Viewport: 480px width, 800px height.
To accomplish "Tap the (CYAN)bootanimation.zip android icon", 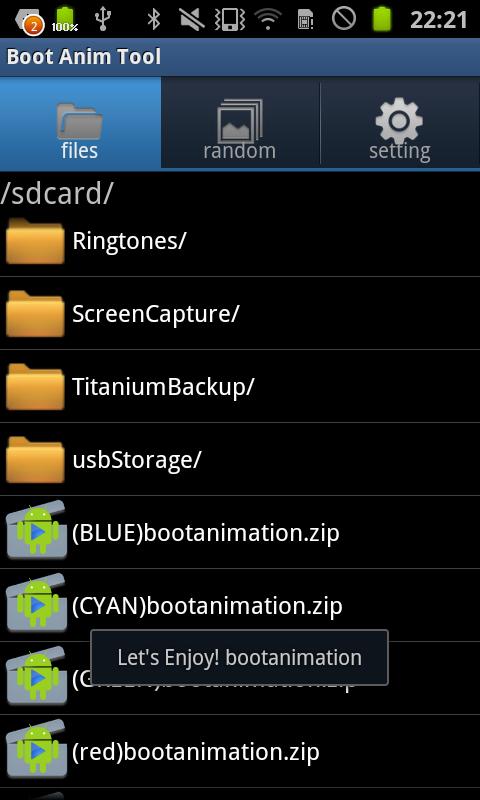I will pos(36,603).
